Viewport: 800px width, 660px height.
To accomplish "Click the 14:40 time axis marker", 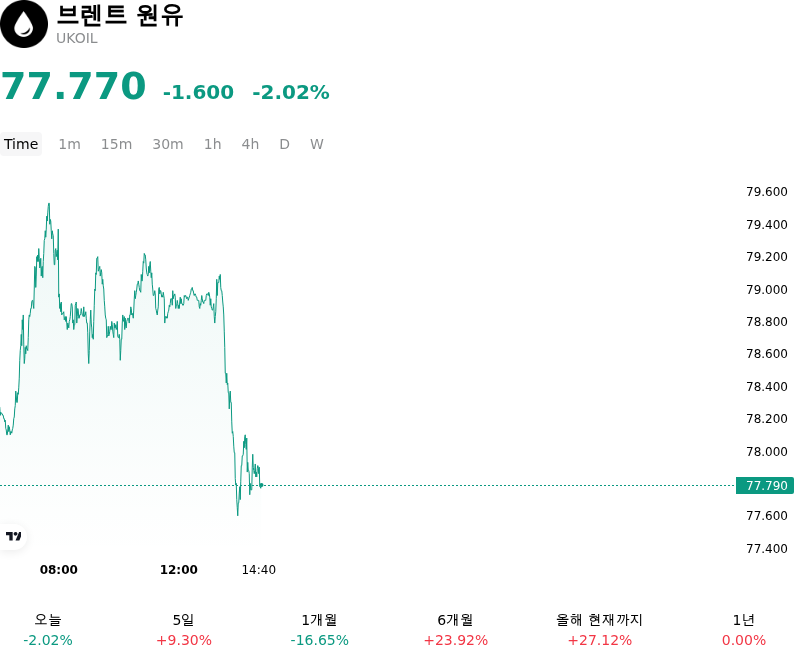I will point(259,570).
